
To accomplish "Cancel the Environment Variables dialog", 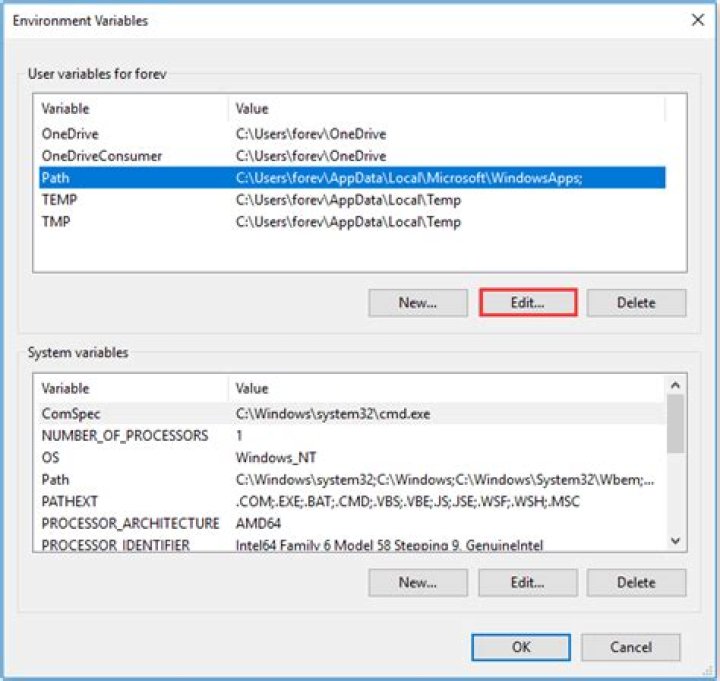I will click(x=630, y=647).
